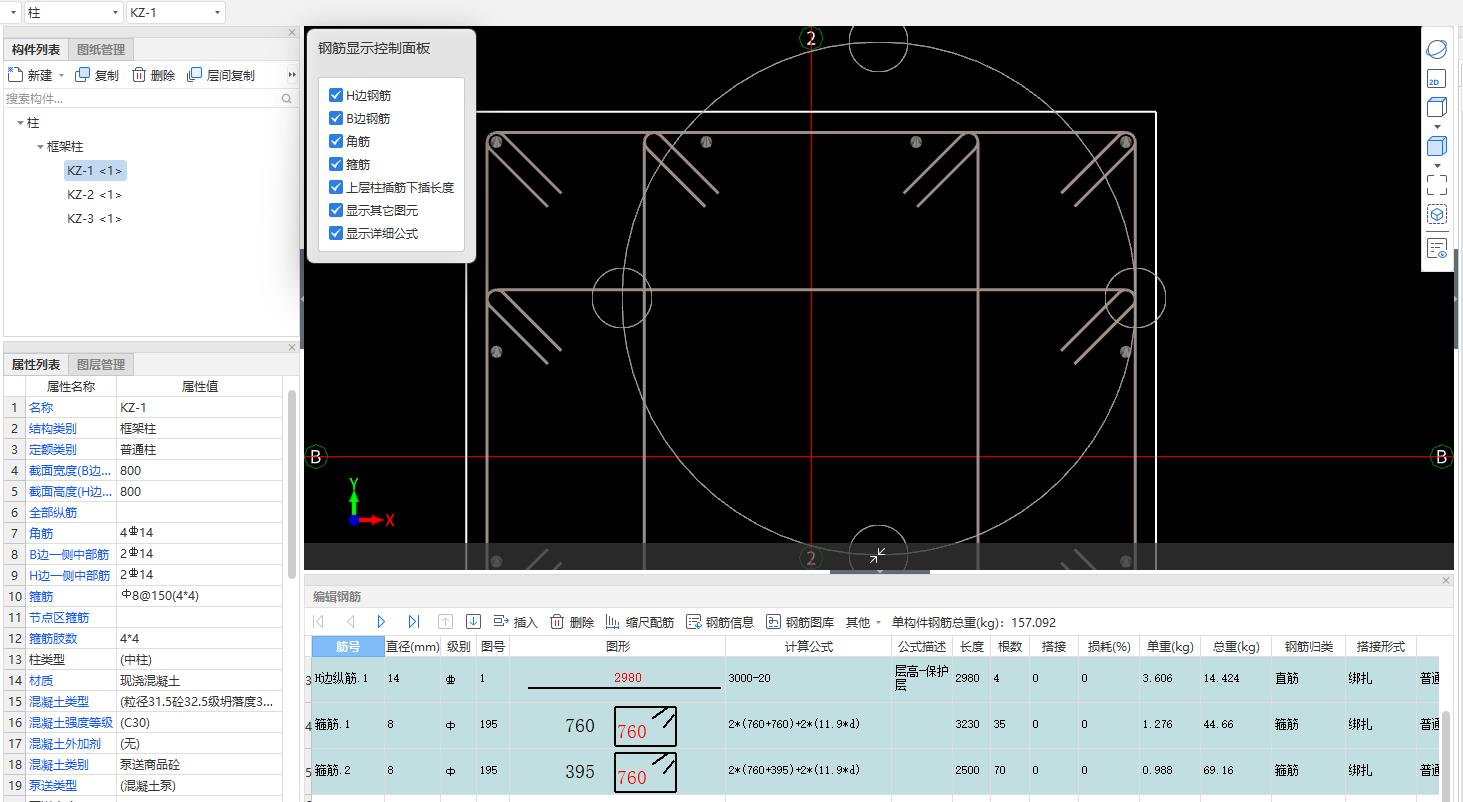Screen dimensions: 1463x802
Task: Collapse the 柱 tree node
Action: point(20,123)
